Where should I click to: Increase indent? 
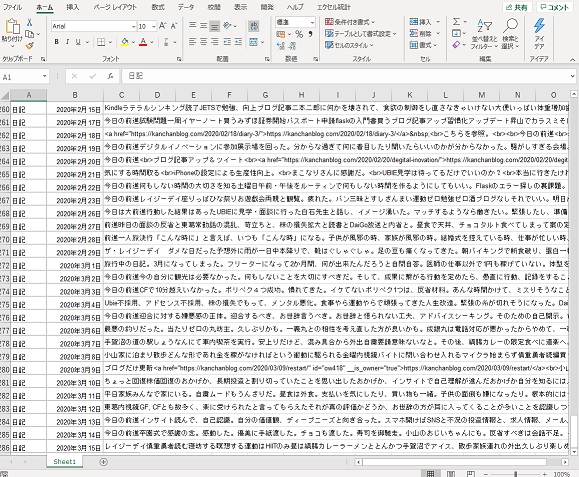[x=238, y=42]
